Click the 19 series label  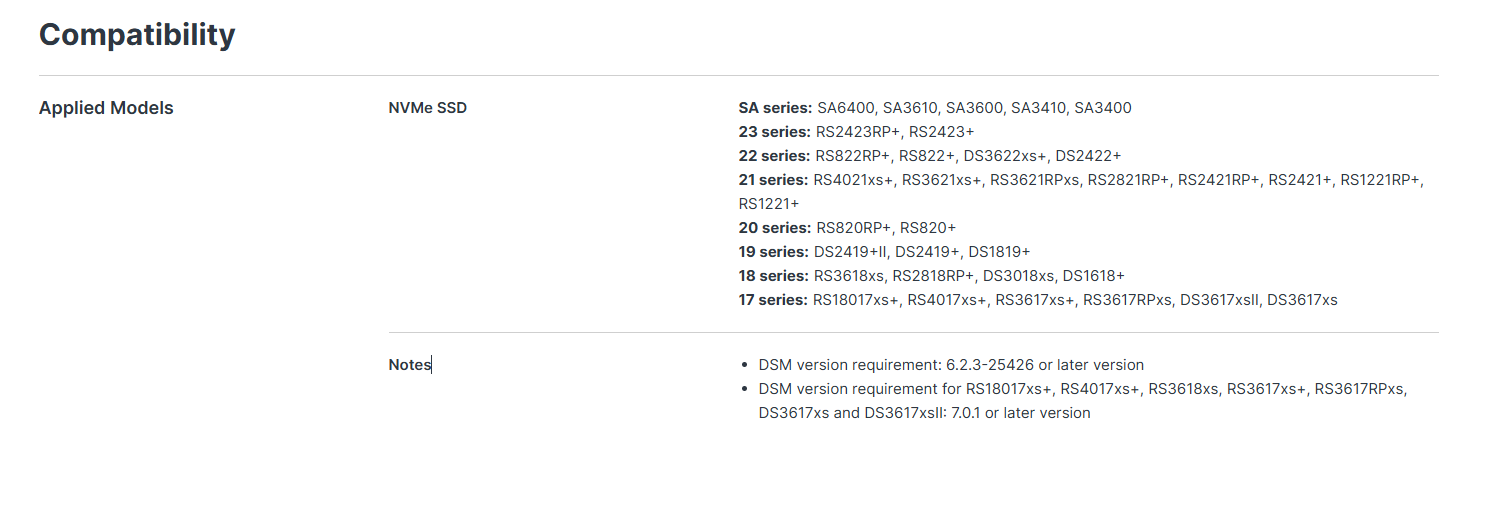coord(773,252)
